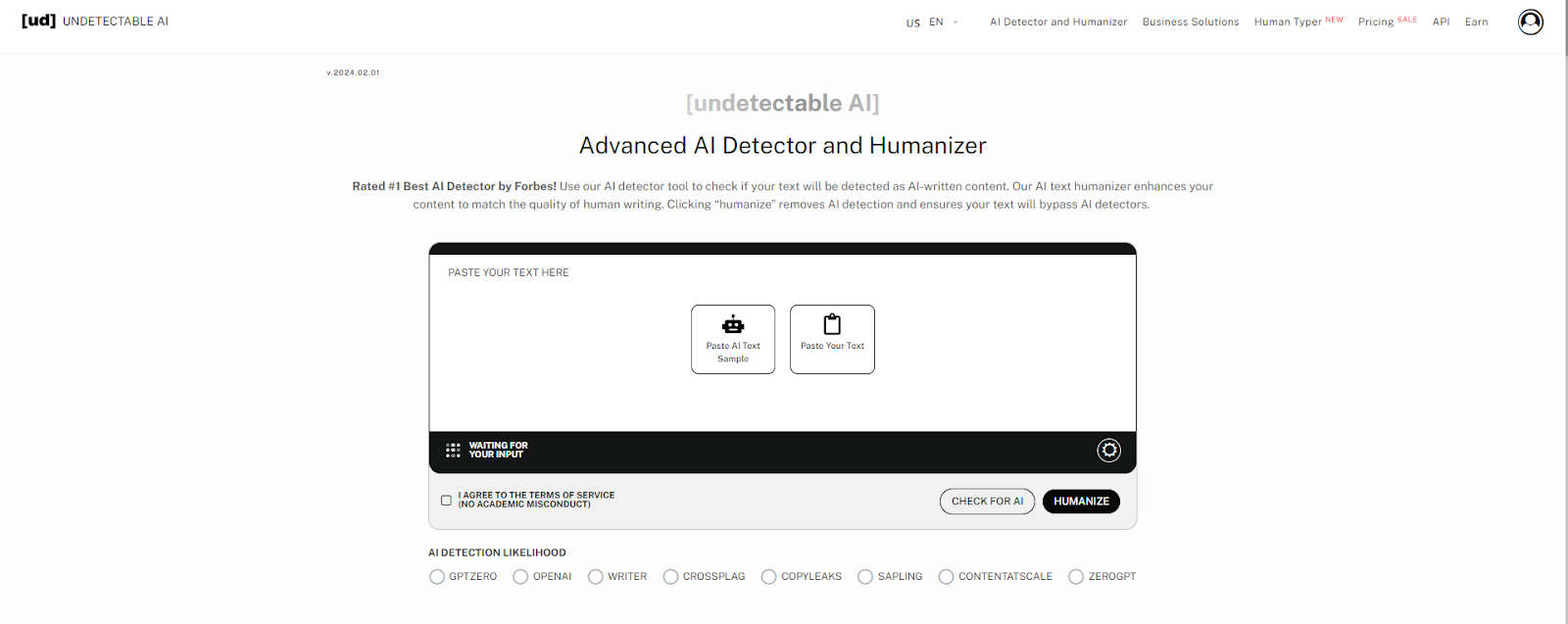Click the dotted grid icon beside Waiting For Your Input
This screenshot has height=624, width=1568.
pyautogui.click(x=453, y=450)
